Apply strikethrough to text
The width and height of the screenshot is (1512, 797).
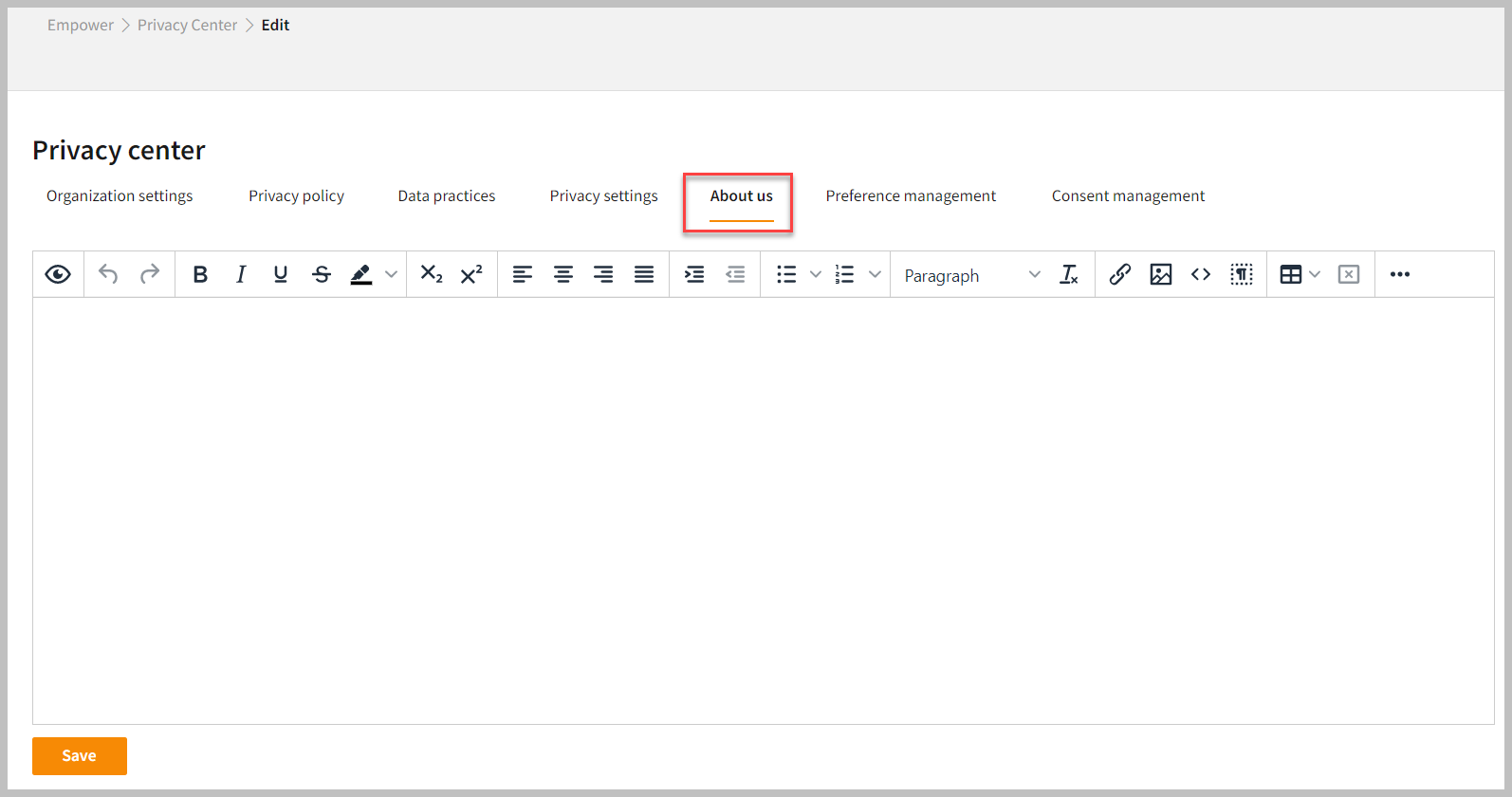click(x=322, y=274)
